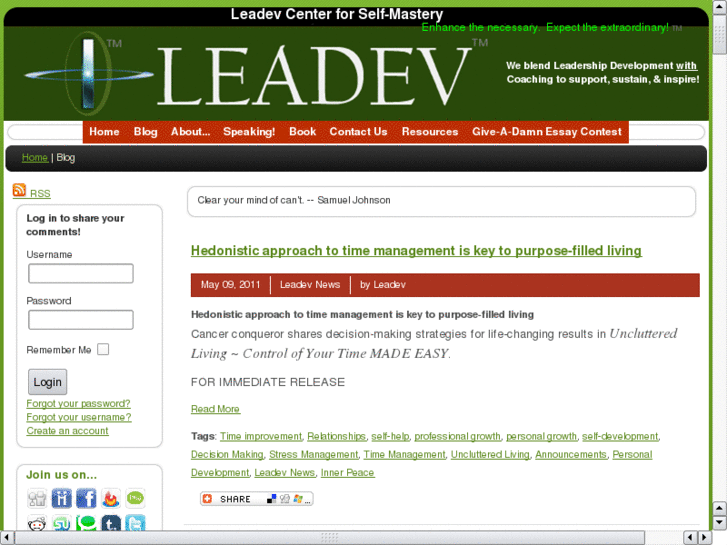Click the RSS text link
The height and width of the screenshot is (545, 727).
tap(40, 193)
